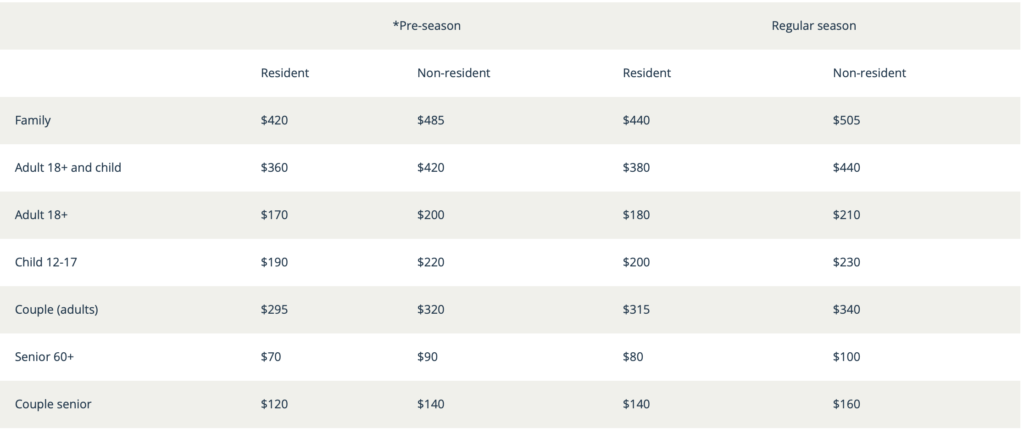Select the $295 Couple adults pre-season price
The width and height of the screenshot is (1024, 429).
click(274, 310)
